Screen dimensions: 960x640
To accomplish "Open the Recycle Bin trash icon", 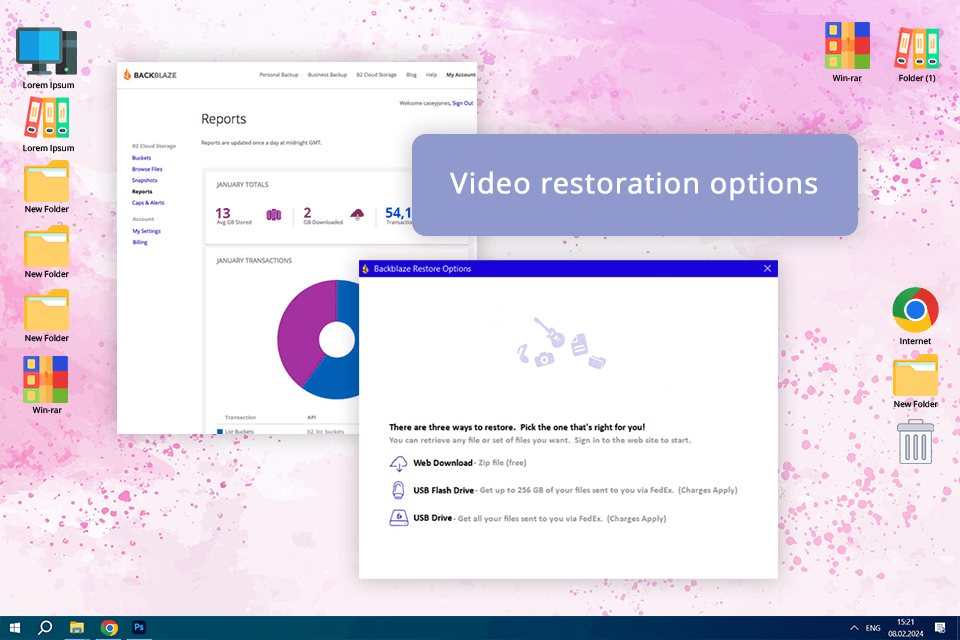I will click(915, 441).
